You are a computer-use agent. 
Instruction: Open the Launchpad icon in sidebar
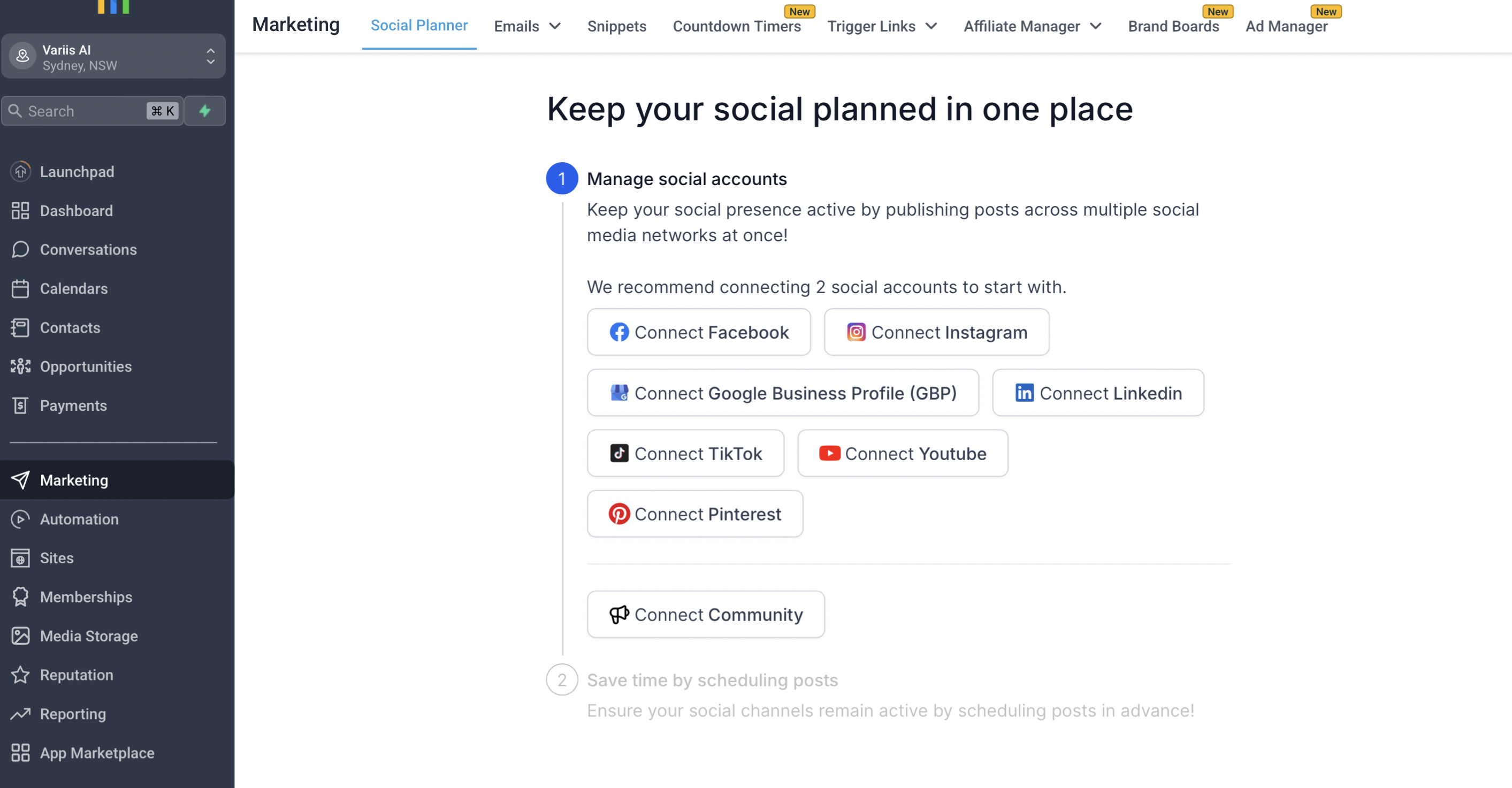20,171
